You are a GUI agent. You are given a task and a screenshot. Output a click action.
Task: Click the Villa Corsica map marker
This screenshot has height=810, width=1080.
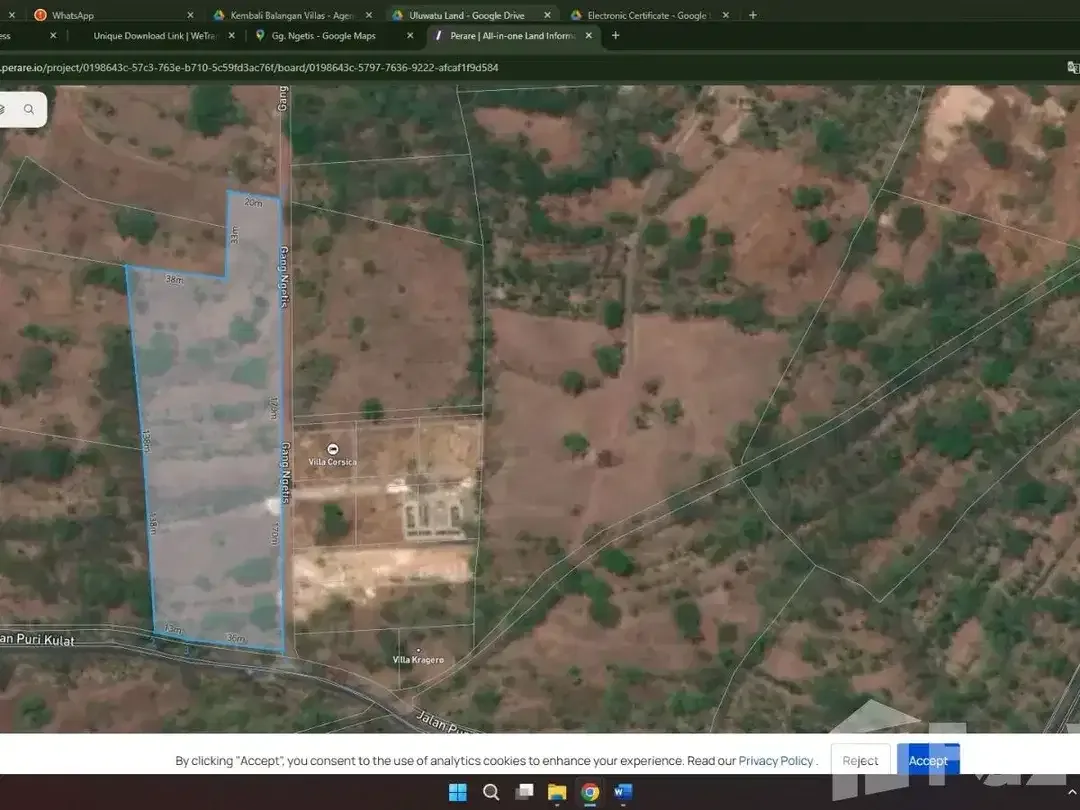pos(332,449)
